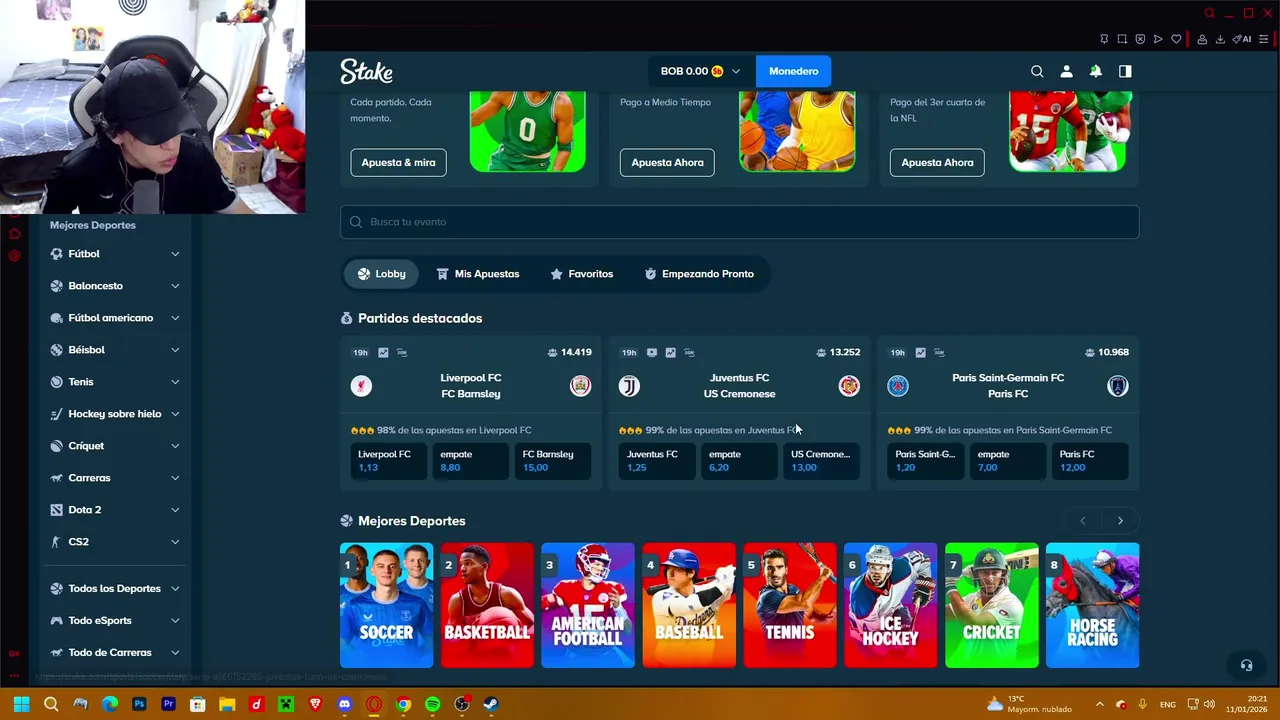Open the browser AI assistant icon
The image size is (1280, 720).
[x=1241, y=39]
